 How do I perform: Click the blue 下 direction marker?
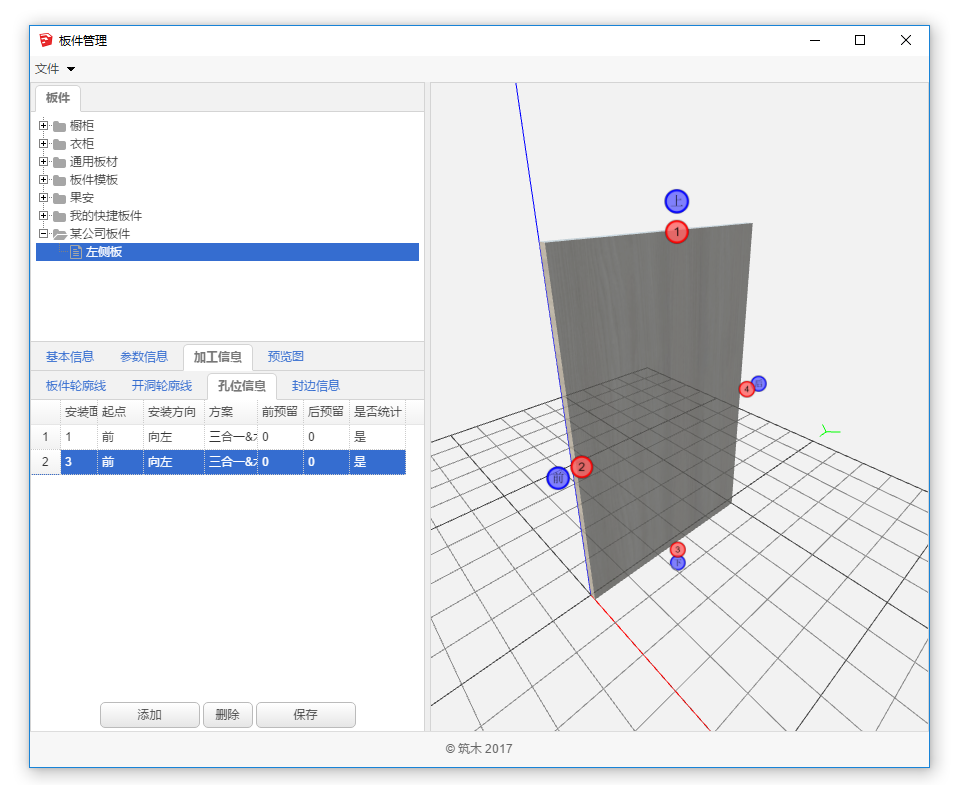click(678, 564)
